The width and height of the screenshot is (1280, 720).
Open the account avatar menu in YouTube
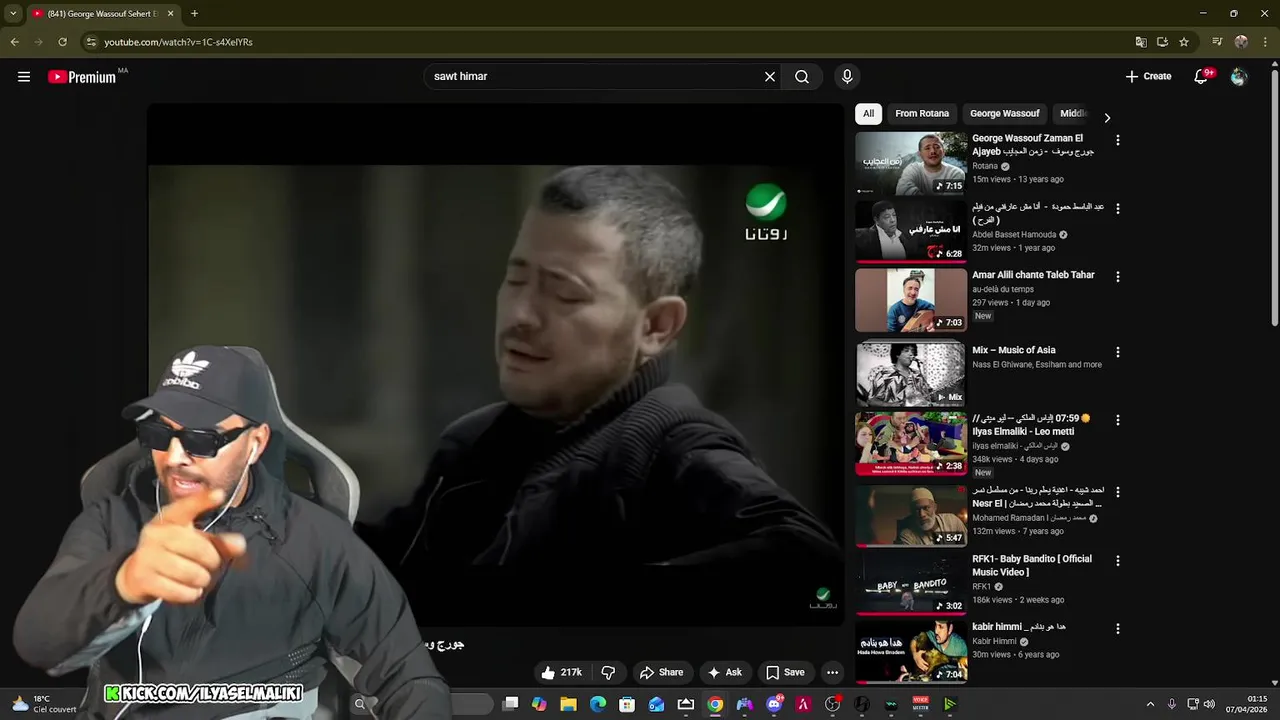click(x=1239, y=77)
